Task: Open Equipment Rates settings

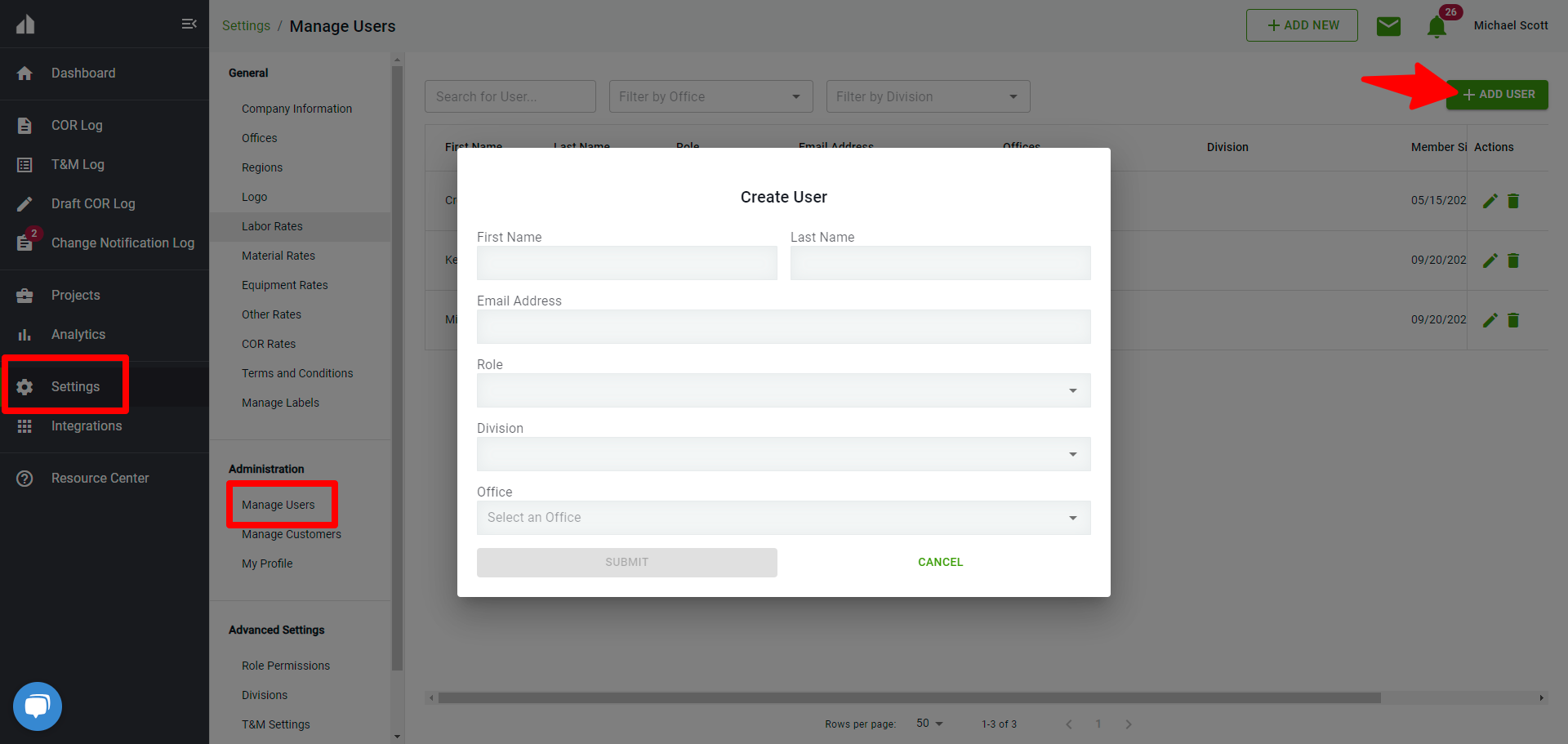Action: (x=285, y=285)
